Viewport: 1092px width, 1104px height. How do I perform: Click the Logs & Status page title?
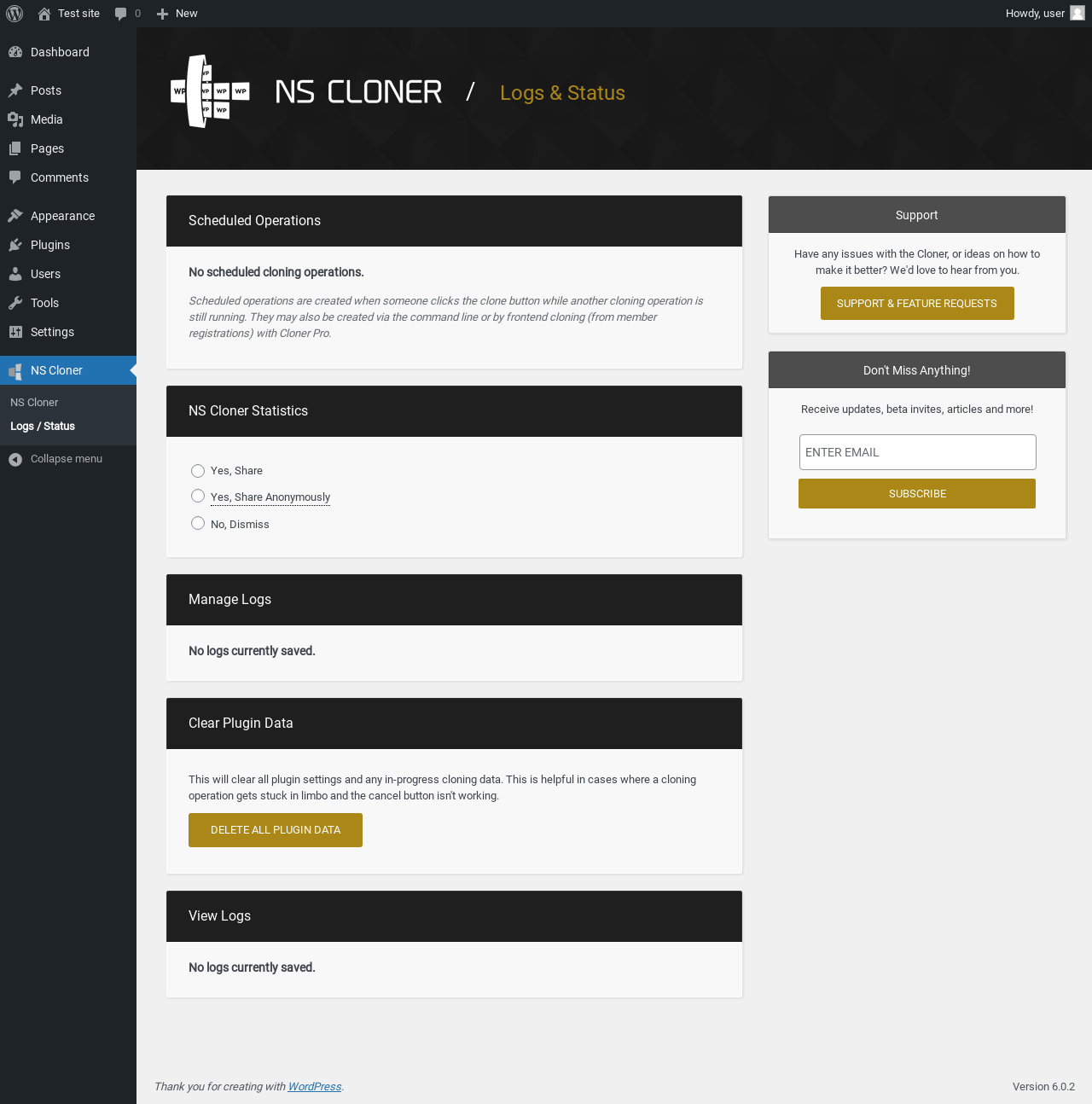562,93
